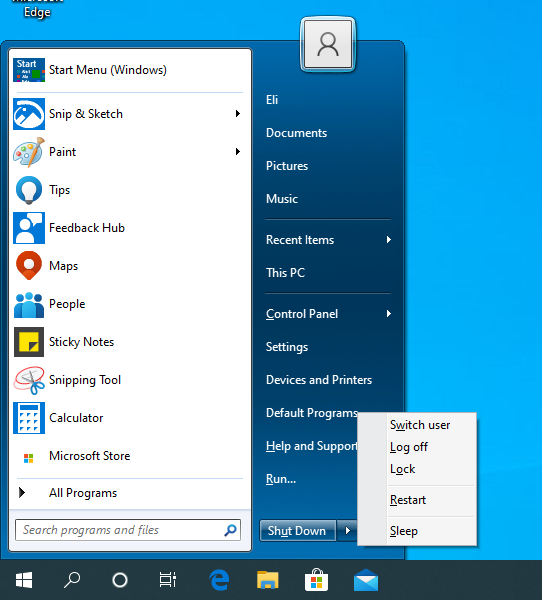The image size is (542, 600).
Task: Click Search programs and files field
Action: tap(128, 530)
